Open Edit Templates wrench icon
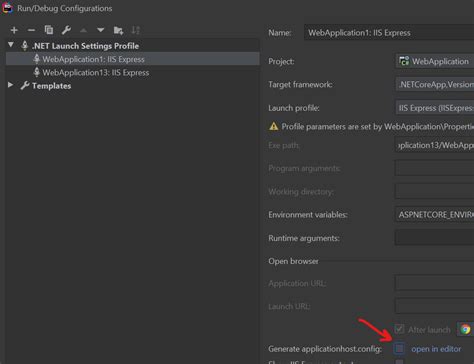The height and width of the screenshot is (364, 474). click(x=66, y=30)
